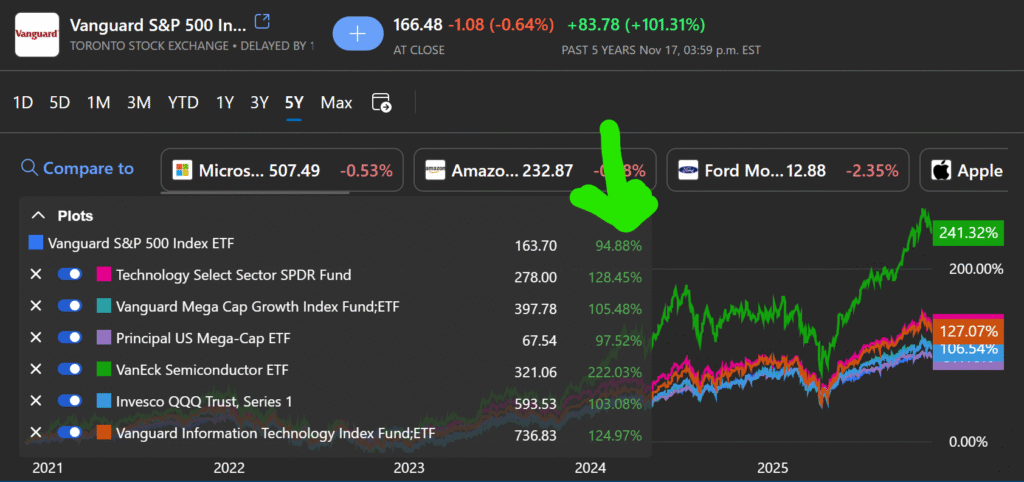The image size is (1024, 482).
Task: Add Amazon comparison chip
Action: click(536, 170)
